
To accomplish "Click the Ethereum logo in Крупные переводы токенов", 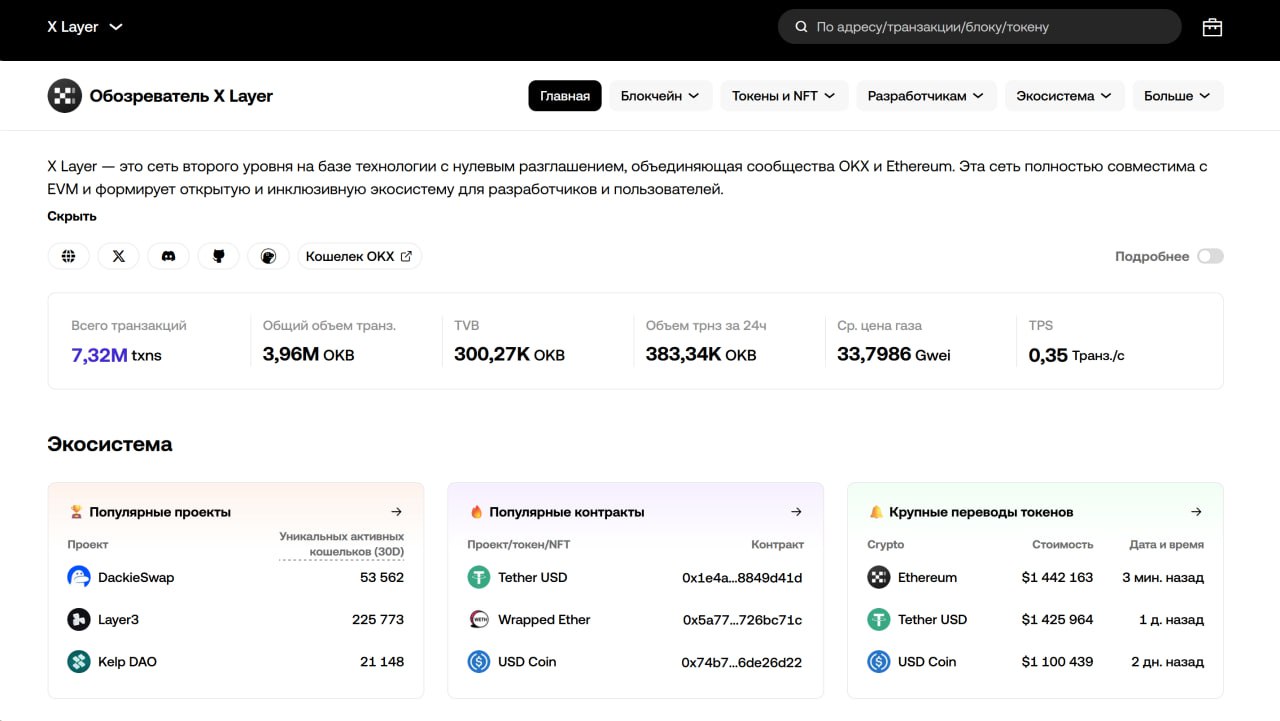I will coord(879,577).
